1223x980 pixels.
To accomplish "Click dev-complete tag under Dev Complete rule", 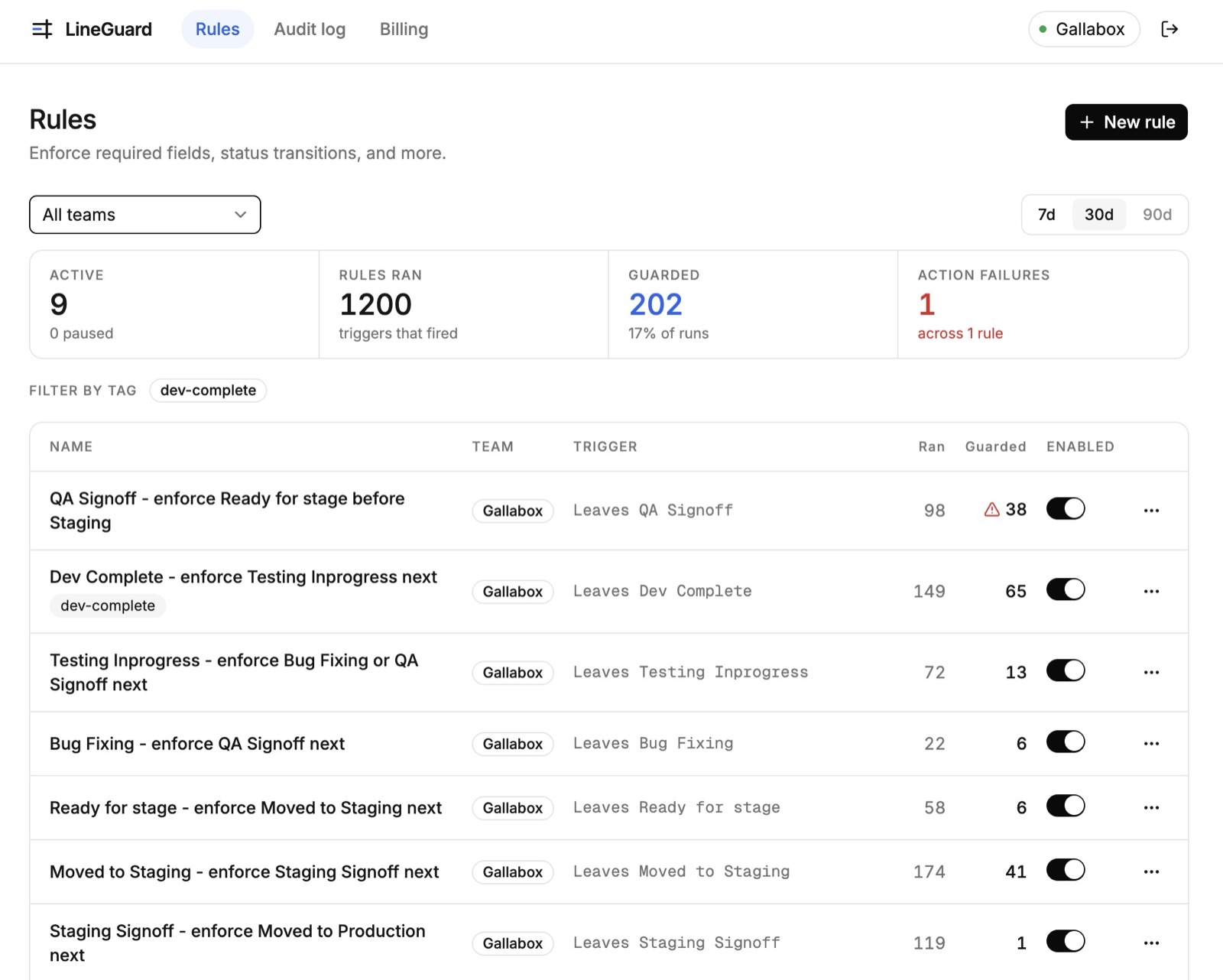I will point(108,605).
